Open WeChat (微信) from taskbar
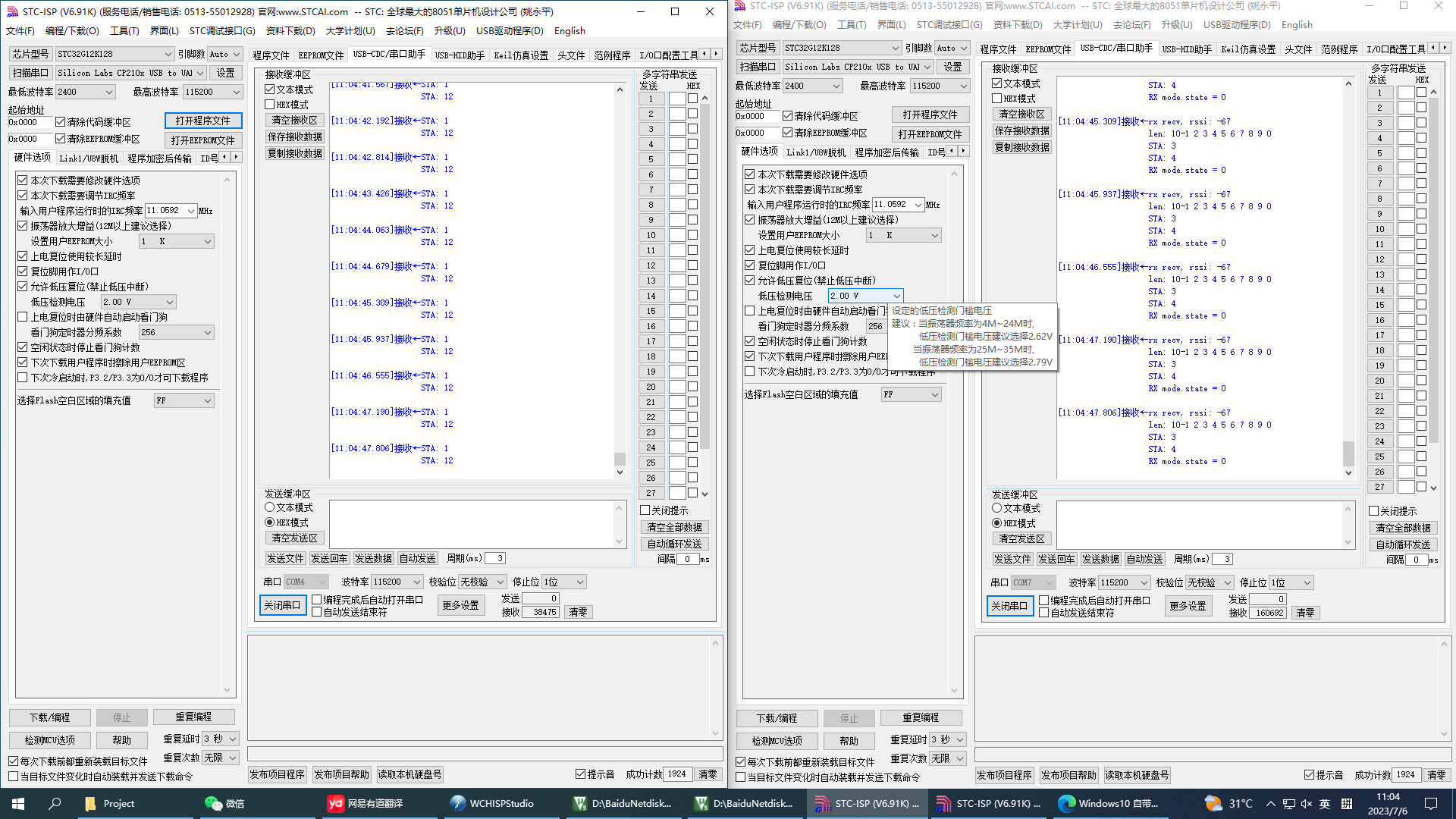The width and height of the screenshot is (1456, 819). (x=224, y=803)
